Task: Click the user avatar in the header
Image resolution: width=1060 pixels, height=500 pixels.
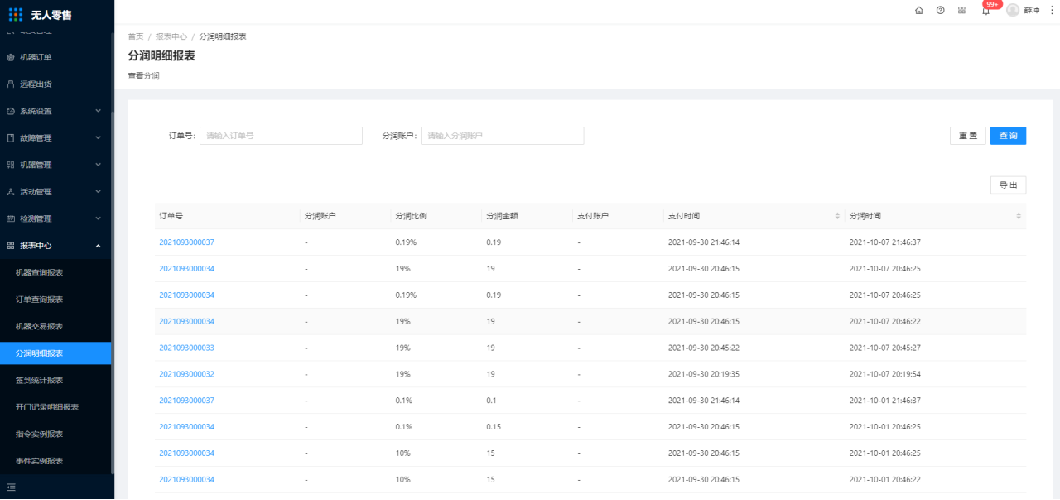Action: (1013, 10)
